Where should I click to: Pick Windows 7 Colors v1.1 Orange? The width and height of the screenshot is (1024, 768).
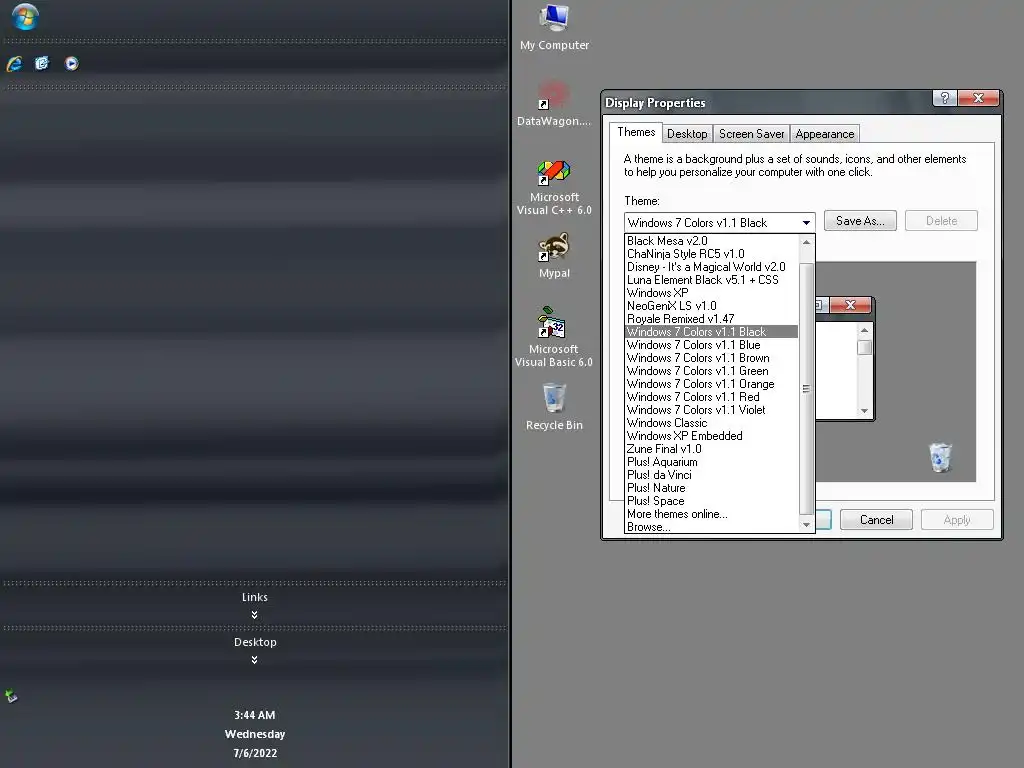pyautogui.click(x=711, y=384)
